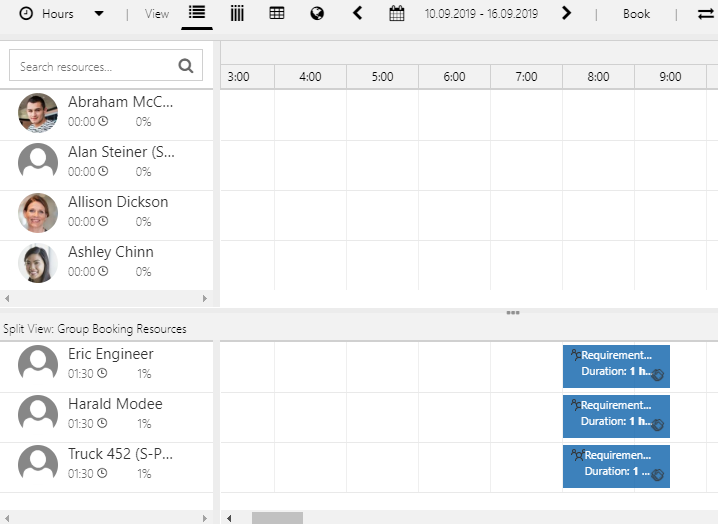718x524 pixels.
Task: Click the 9:00 time column header
Action: pyautogui.click(x=670, y=76)
